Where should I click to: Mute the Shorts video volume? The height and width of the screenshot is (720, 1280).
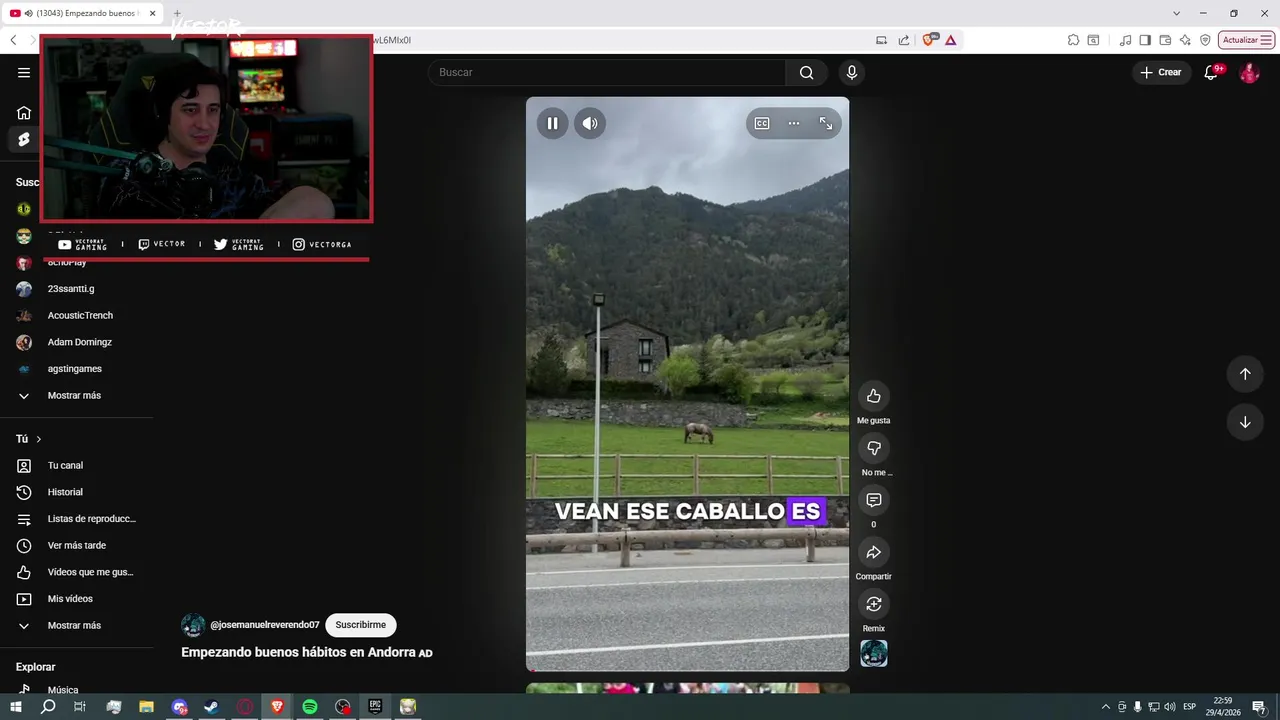590,123
